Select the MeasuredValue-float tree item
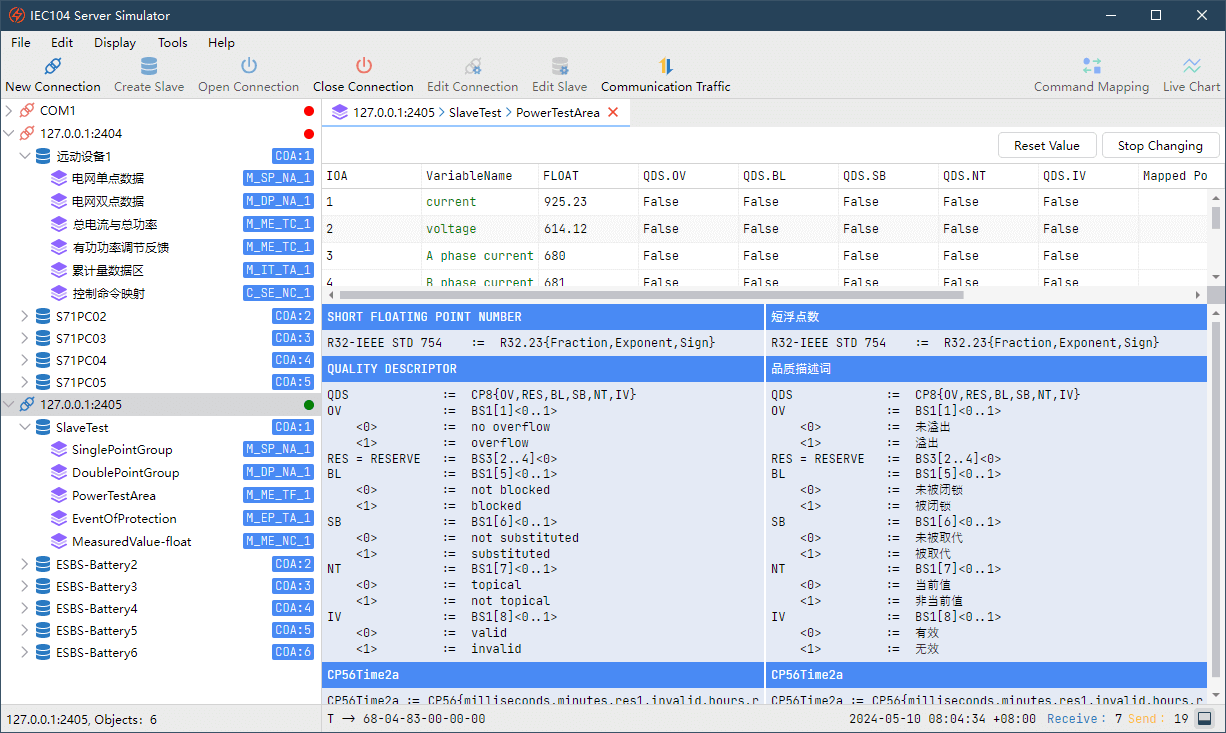1226x733 pixels. [x=132, y=542]
